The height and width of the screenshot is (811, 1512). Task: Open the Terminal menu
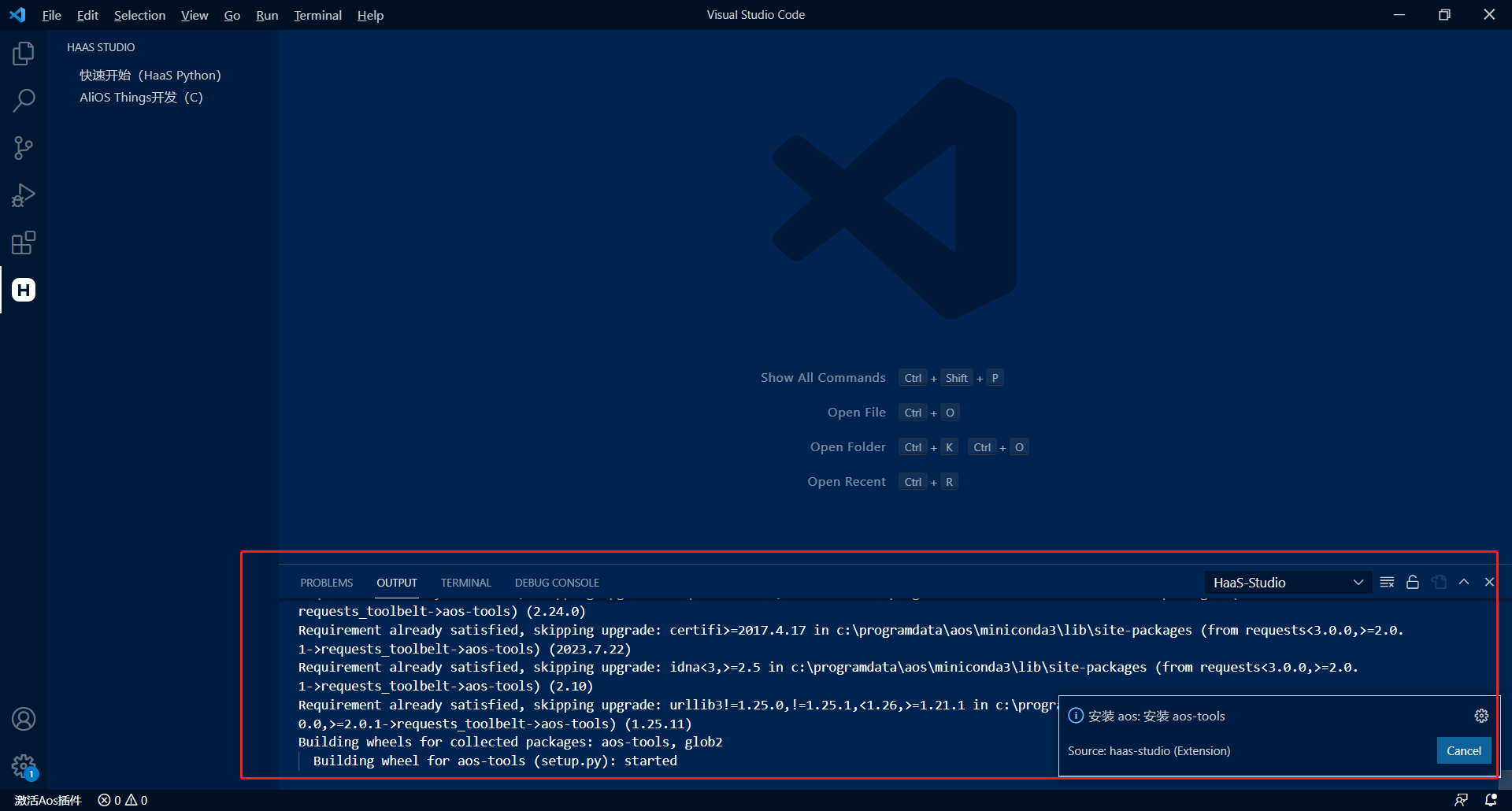pyautogui.click(x=318, y=15)
